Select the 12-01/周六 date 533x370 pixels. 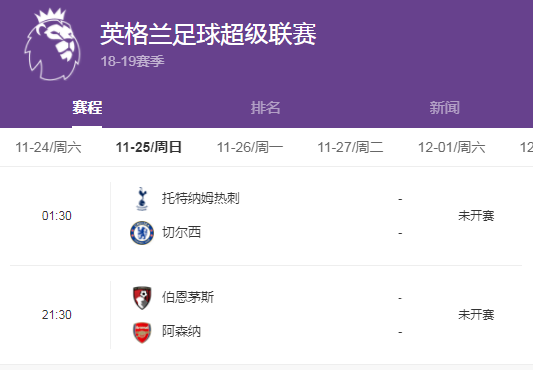[x=451, y=147]
